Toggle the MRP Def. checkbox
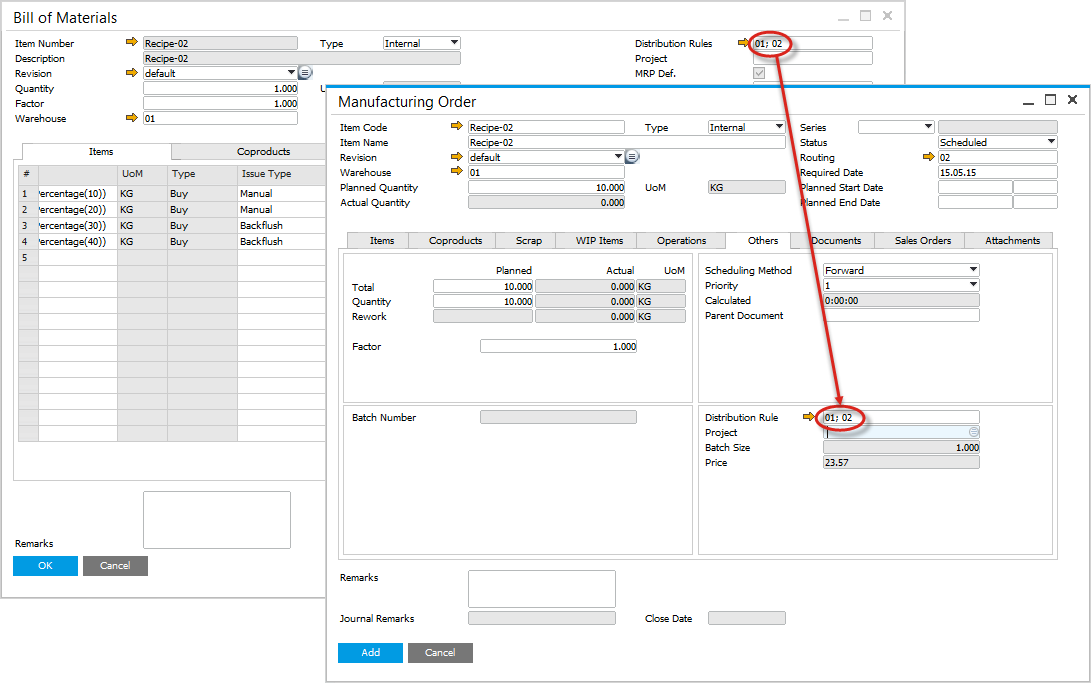This screenshot has width=1091, height=683. [x=759, y=73]
